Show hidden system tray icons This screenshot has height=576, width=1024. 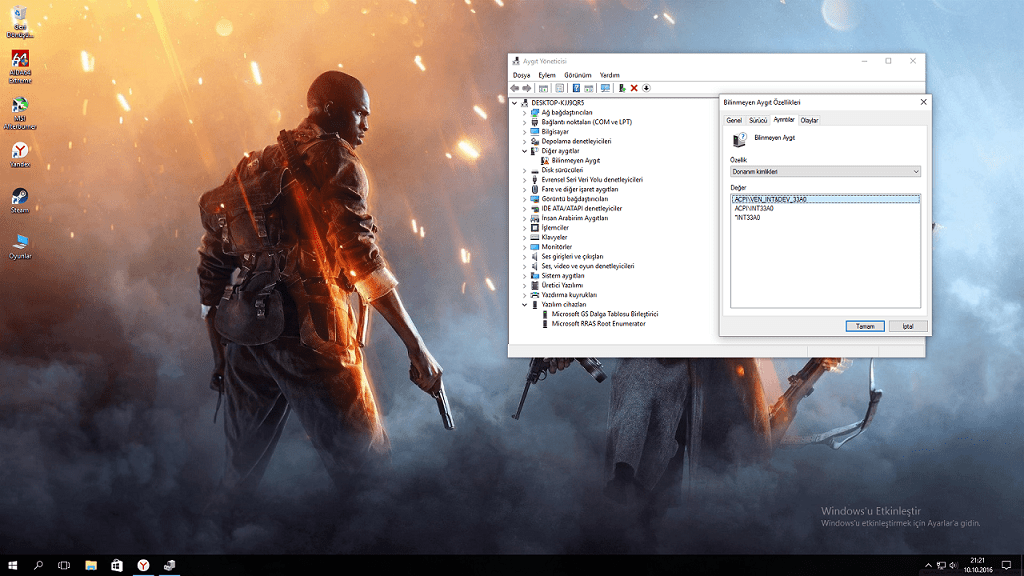[928, 565]
